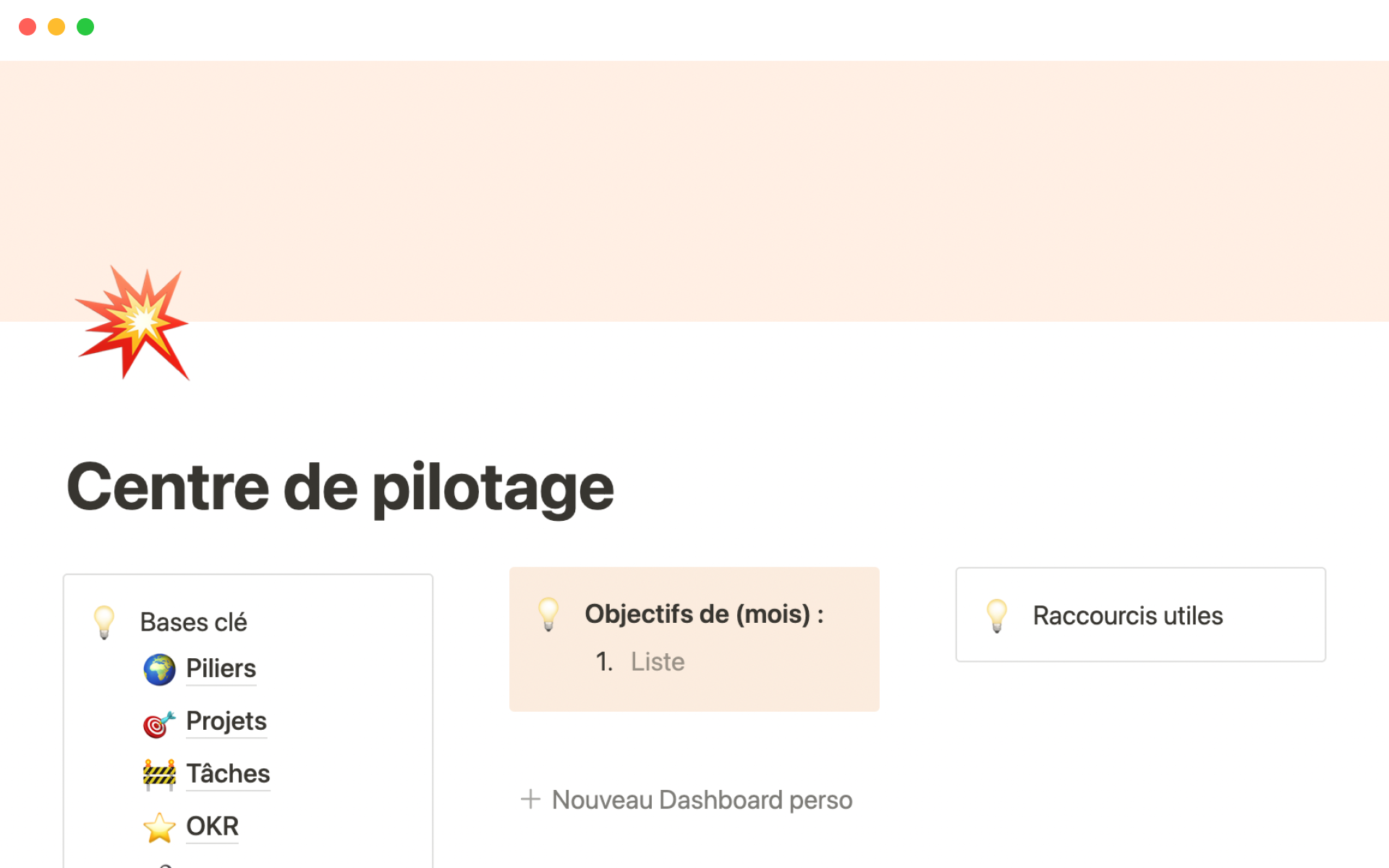Create a Nouveau Dashboard perso

coord(702,800)
